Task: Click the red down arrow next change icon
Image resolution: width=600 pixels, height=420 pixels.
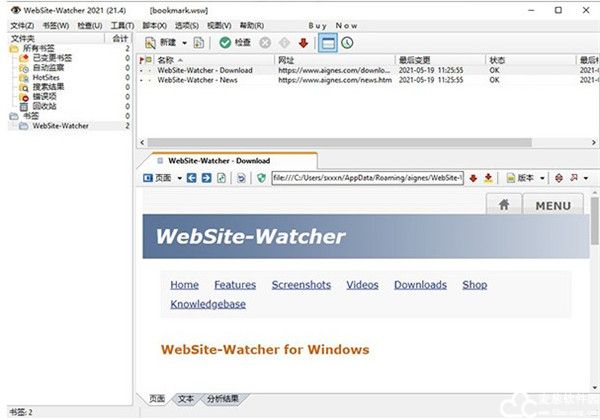Action: click(x=473, y=178)
